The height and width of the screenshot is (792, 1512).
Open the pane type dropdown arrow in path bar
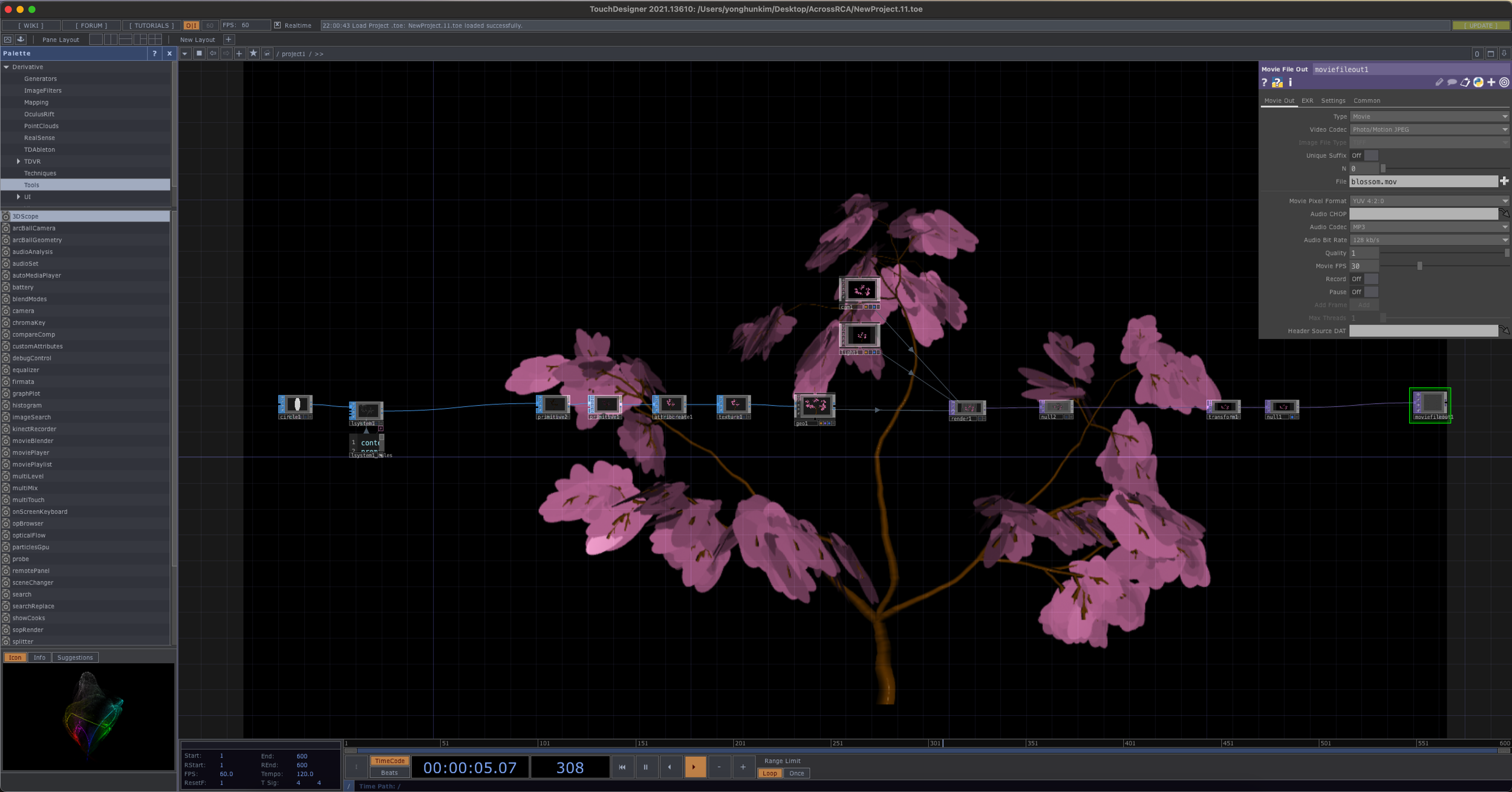point(185,54)
